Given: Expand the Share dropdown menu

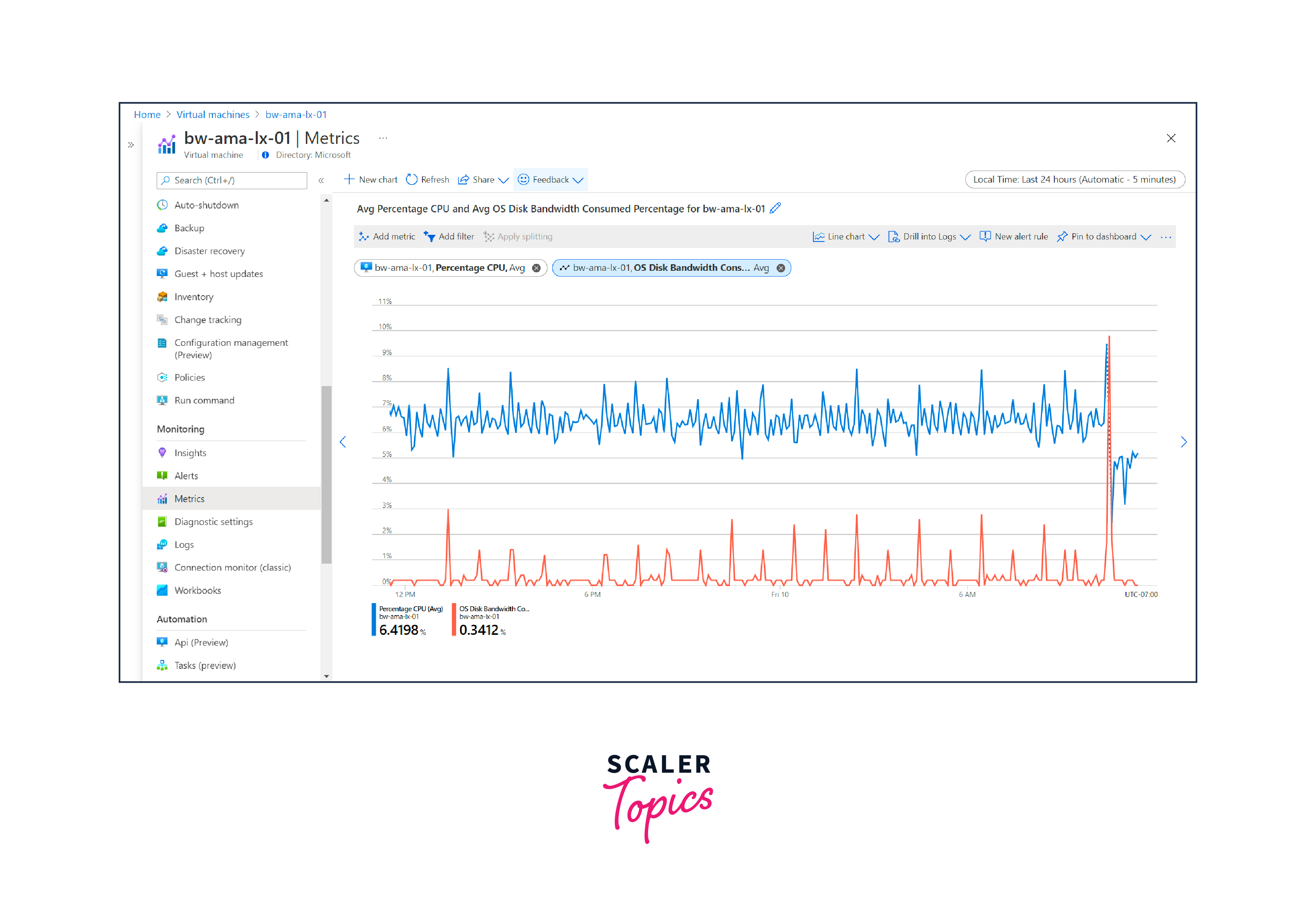Looking at the screenshot, I should click(503, 181).
